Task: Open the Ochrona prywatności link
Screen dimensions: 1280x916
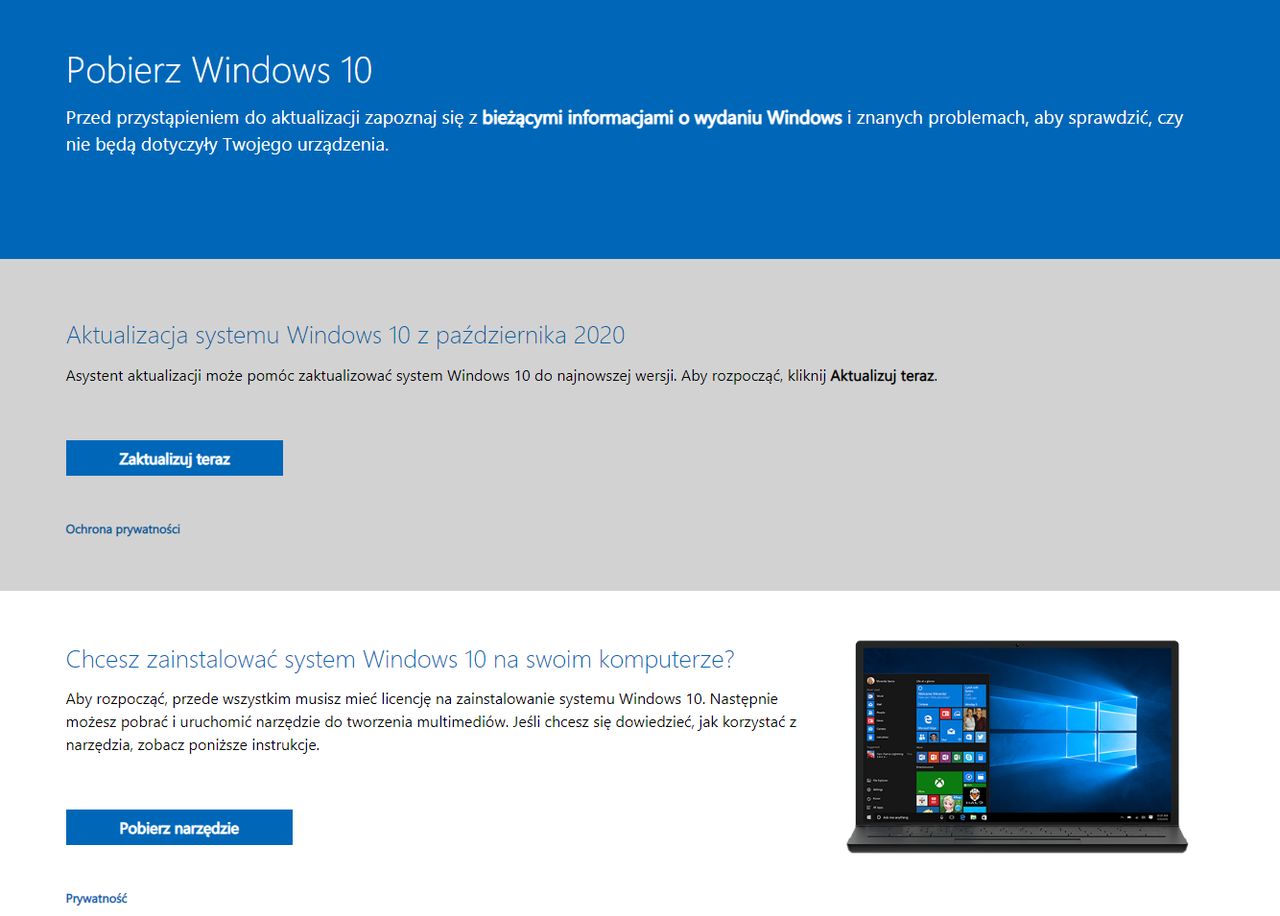Action: point(123,529)
